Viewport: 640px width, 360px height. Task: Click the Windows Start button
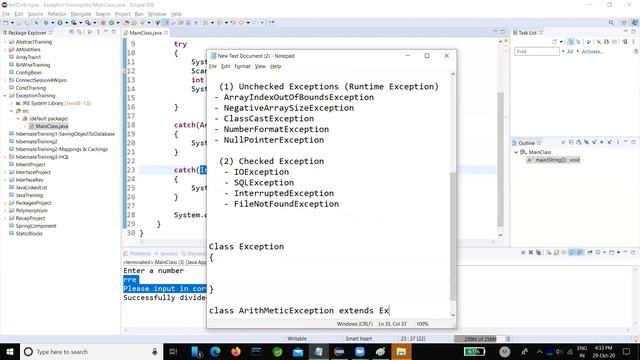10,351
